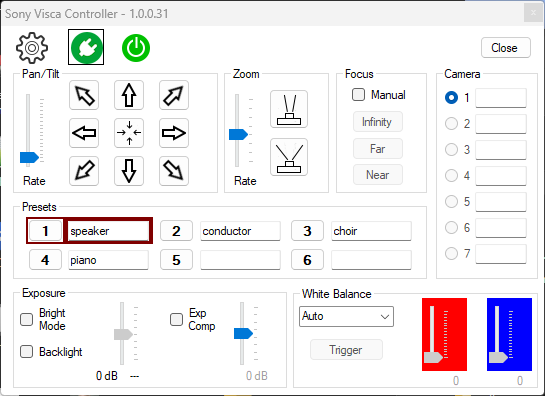Toggle camera power with green power icon
The height and width of the screenshot is (396, 545).
coord(136,48)
